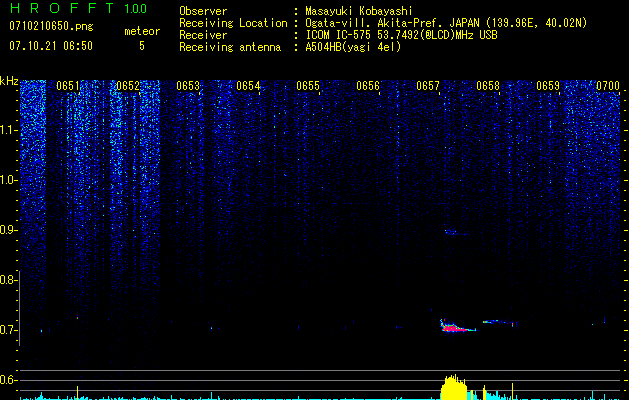
Task: Click the second meteor echo trail after 0658
Action: 499,322
